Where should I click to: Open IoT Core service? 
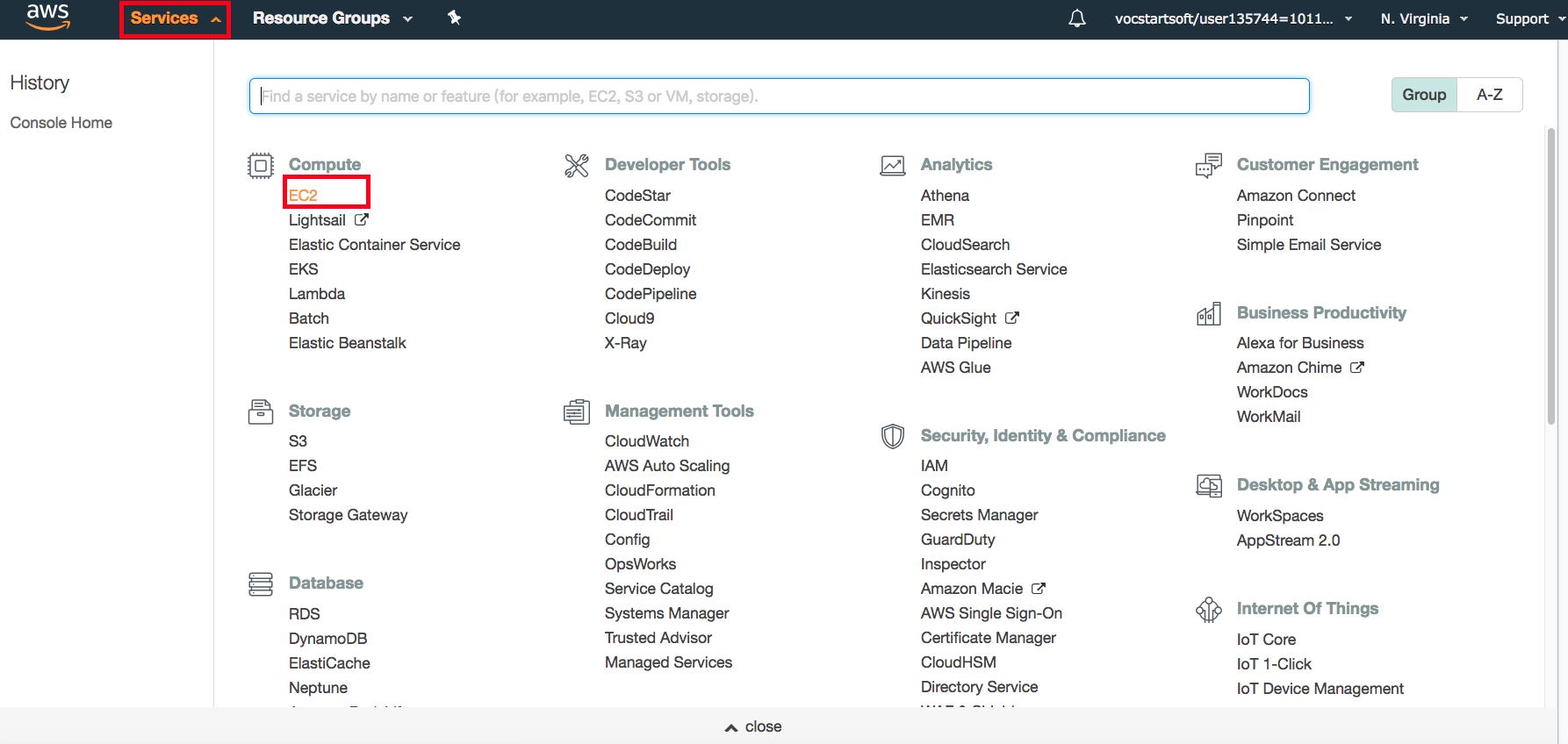pos(1267,640)
